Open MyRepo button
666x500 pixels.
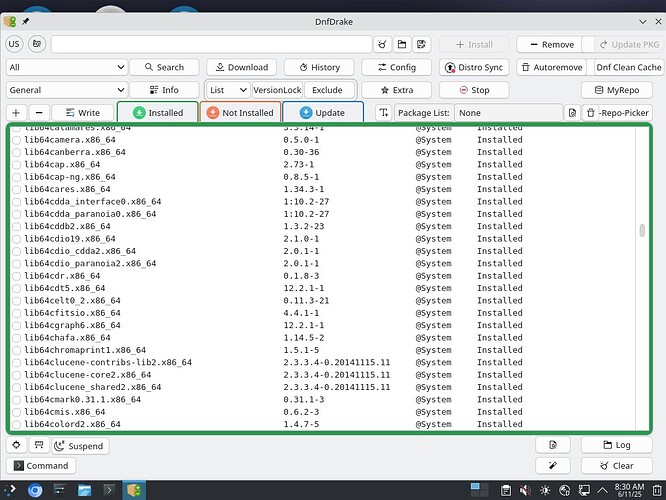point(617,90)
